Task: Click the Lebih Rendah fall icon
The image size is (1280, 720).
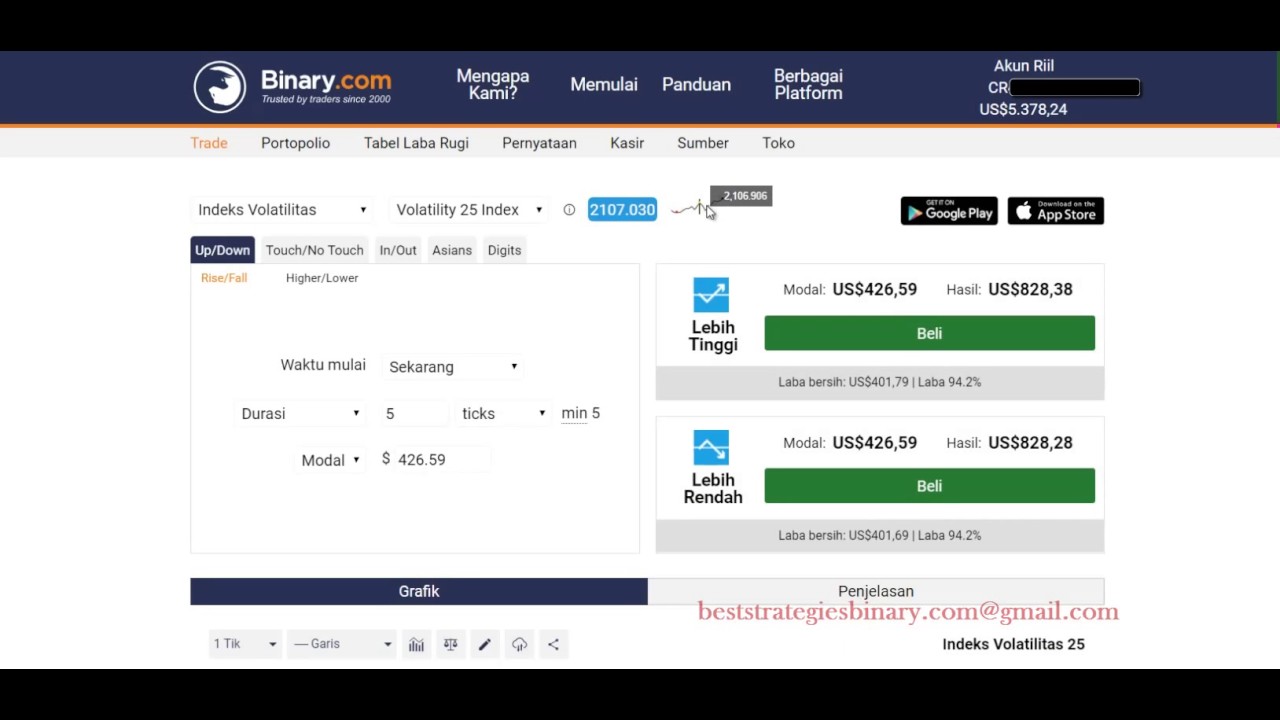Action: pyautogui.click(x=711, y=448)
